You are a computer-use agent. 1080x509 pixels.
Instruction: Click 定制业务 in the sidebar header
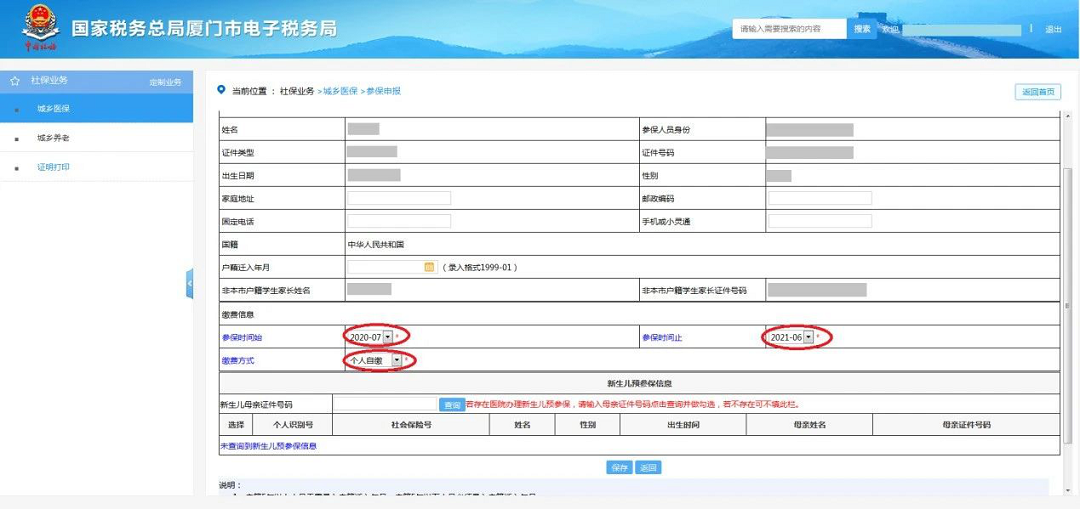point(165,82)
